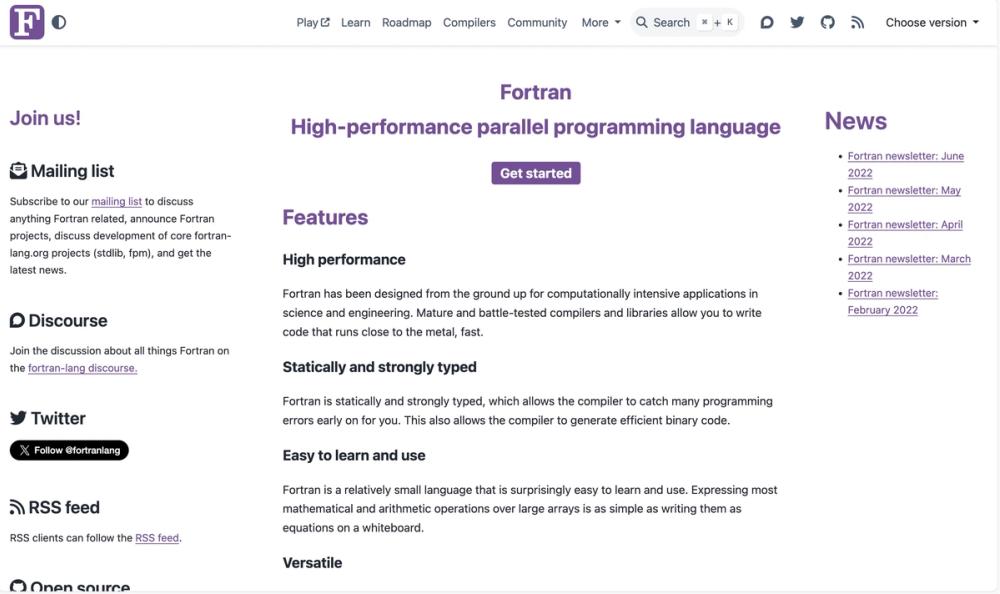Image resolution: width=1000 pixels, height=594 pixels.
Task: Click Easy to learn and use subheading
Action: [x=354, y=456]
